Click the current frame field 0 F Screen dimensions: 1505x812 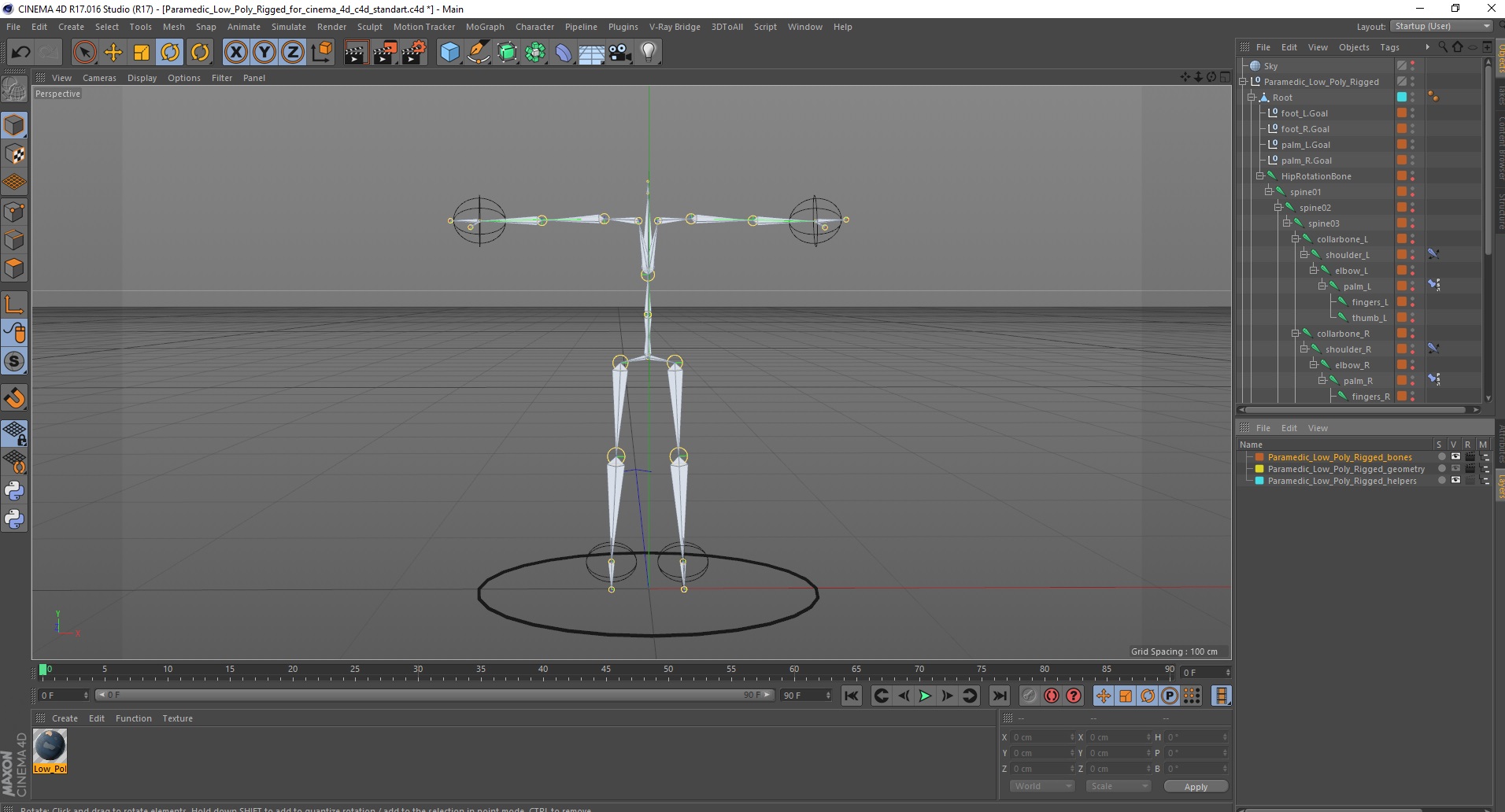tap(1204, 673)
